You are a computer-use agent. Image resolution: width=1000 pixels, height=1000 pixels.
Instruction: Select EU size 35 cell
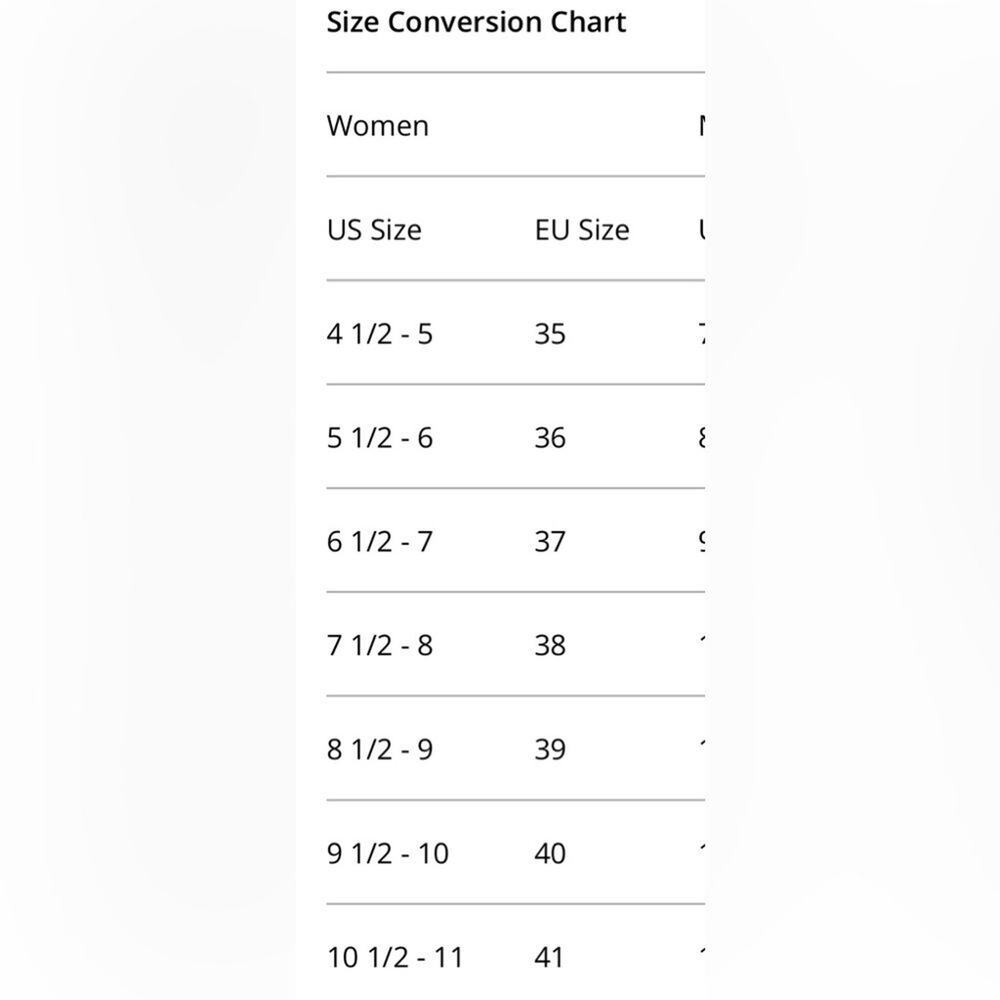coord(550,334)
